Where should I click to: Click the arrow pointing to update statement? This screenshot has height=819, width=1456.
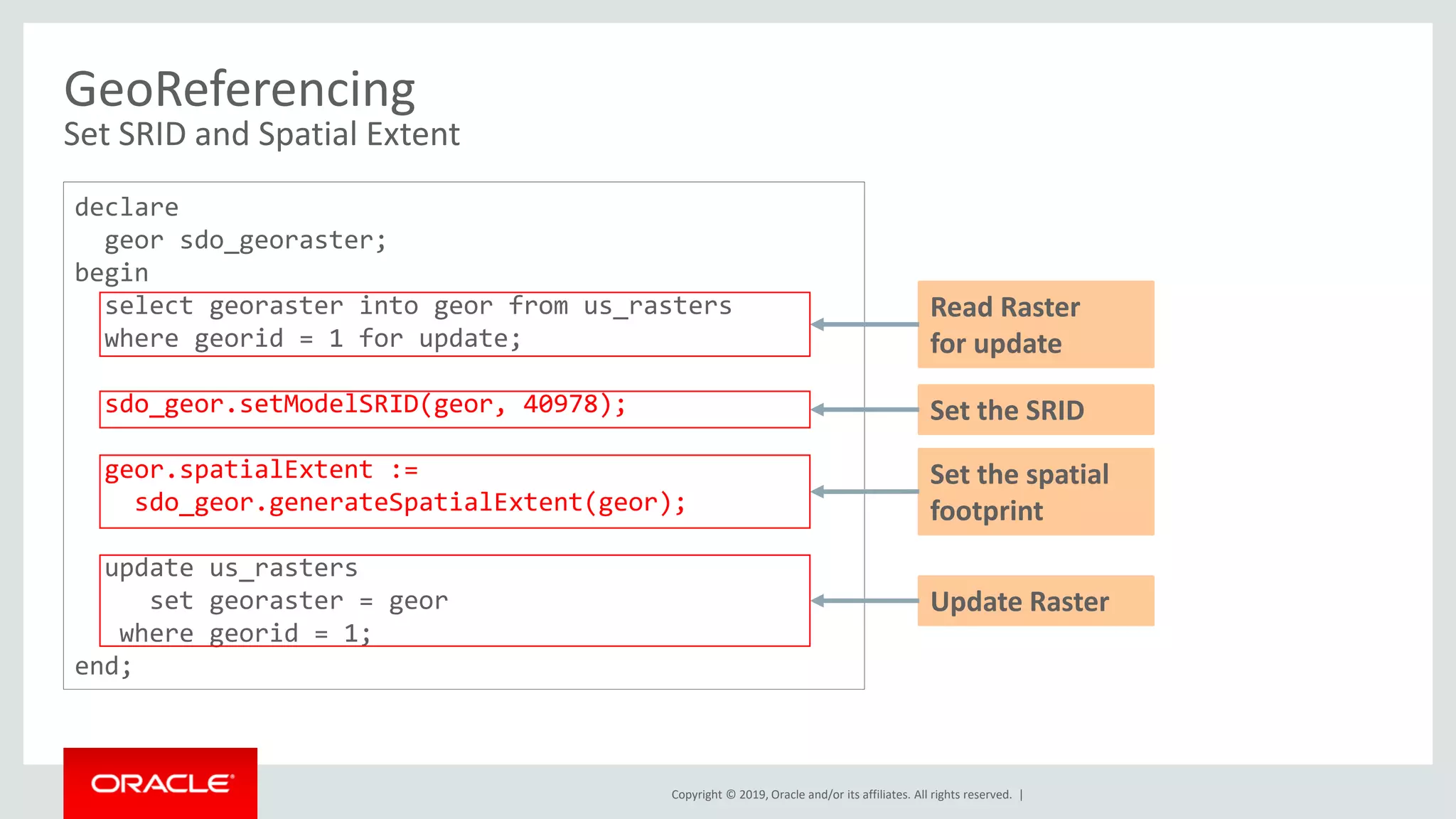(x=864, y=601)
